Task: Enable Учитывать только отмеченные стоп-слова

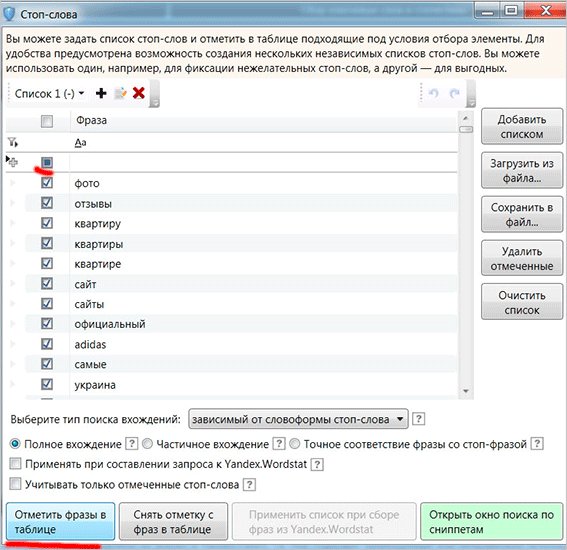Action: click(x=15, y=484)
